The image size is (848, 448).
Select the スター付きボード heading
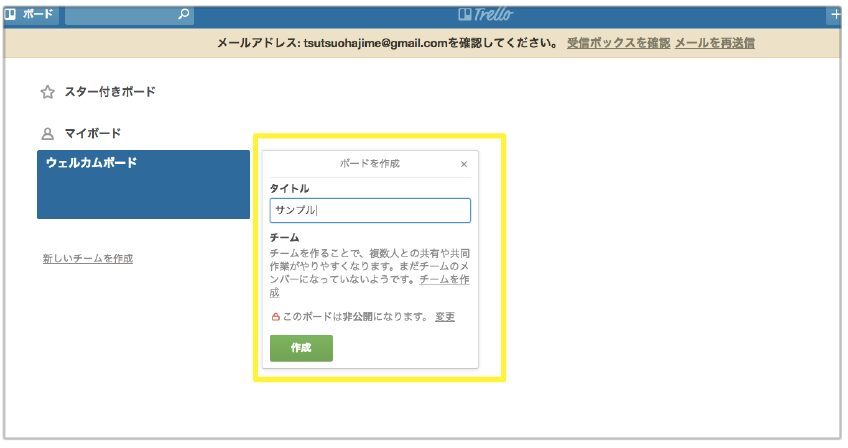(x=110, y=92)
